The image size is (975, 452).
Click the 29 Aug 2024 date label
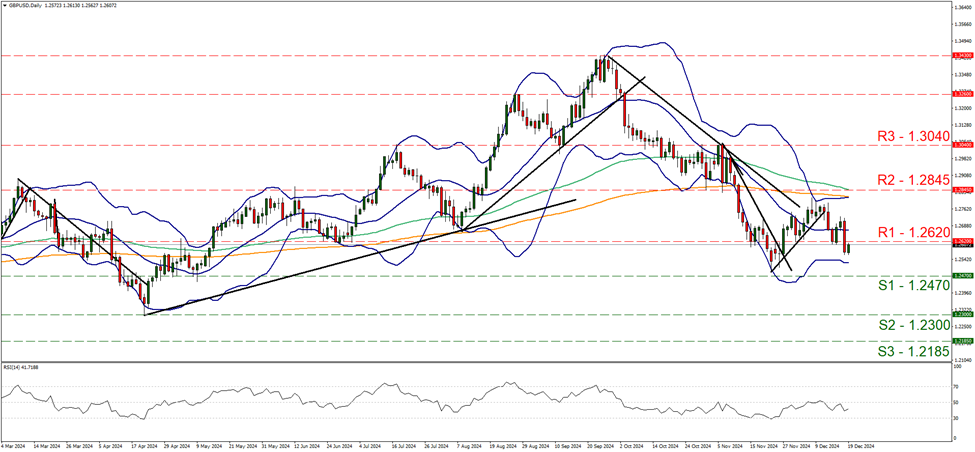click(x=535, y=446)
